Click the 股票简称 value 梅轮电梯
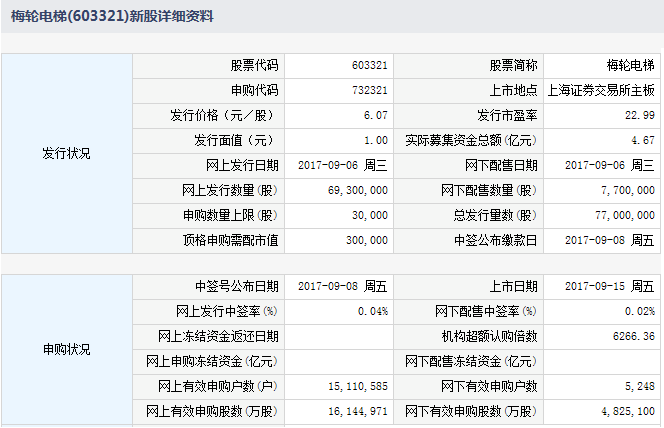This screenshot has height=428, width=664. point(630,65)
